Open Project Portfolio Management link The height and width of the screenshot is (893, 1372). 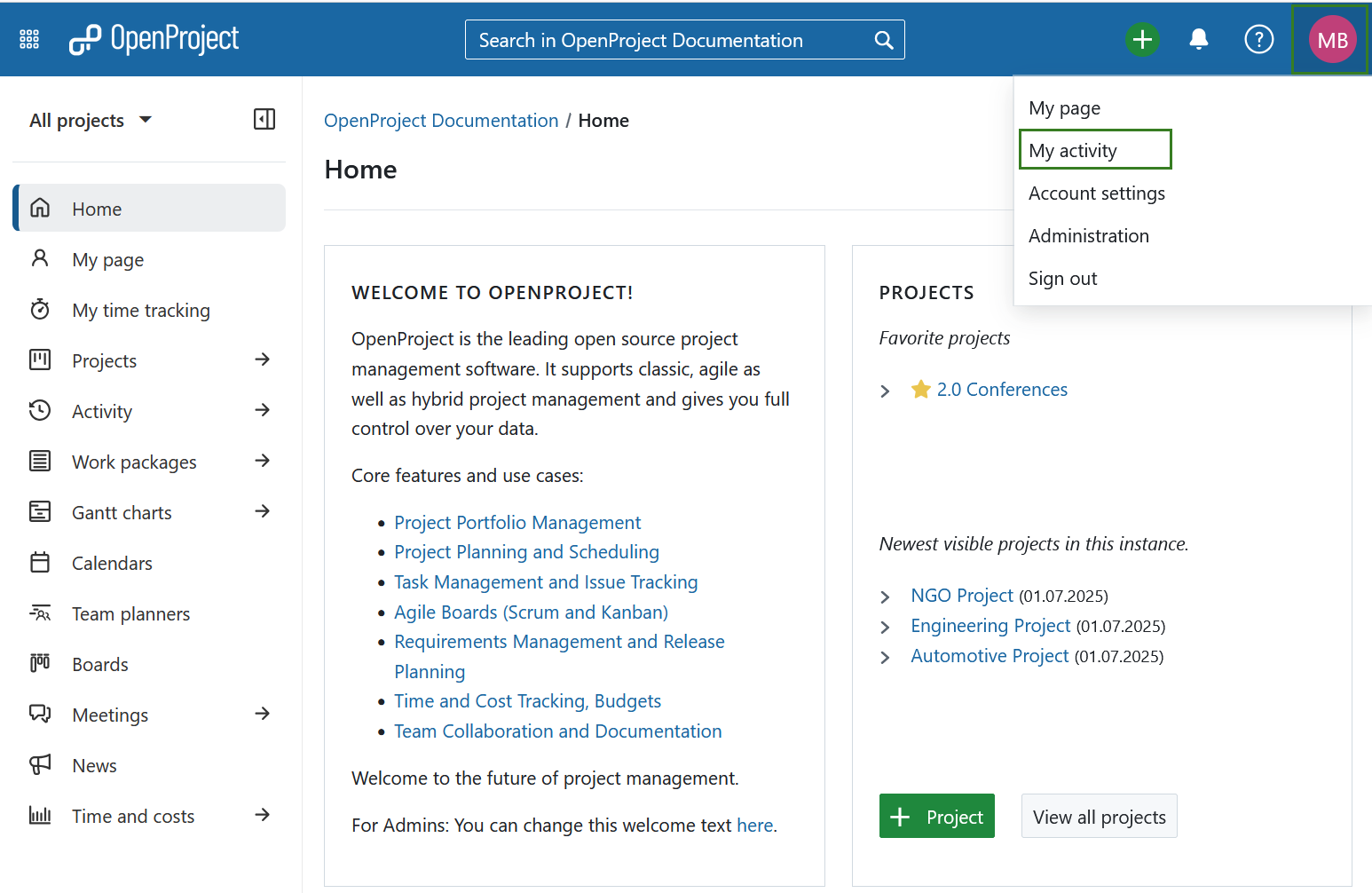pyautogui.click(x=517, y=523)
